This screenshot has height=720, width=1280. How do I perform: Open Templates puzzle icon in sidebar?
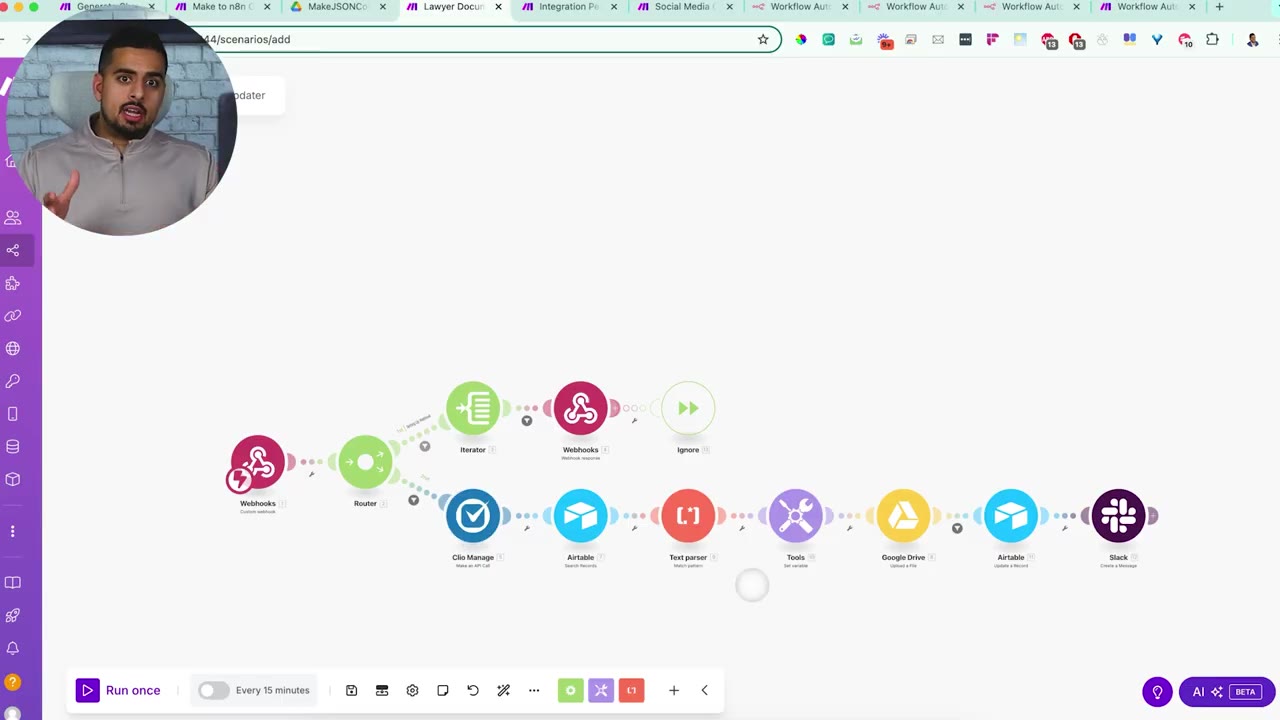pyautogui.click(x=13, y=283)
